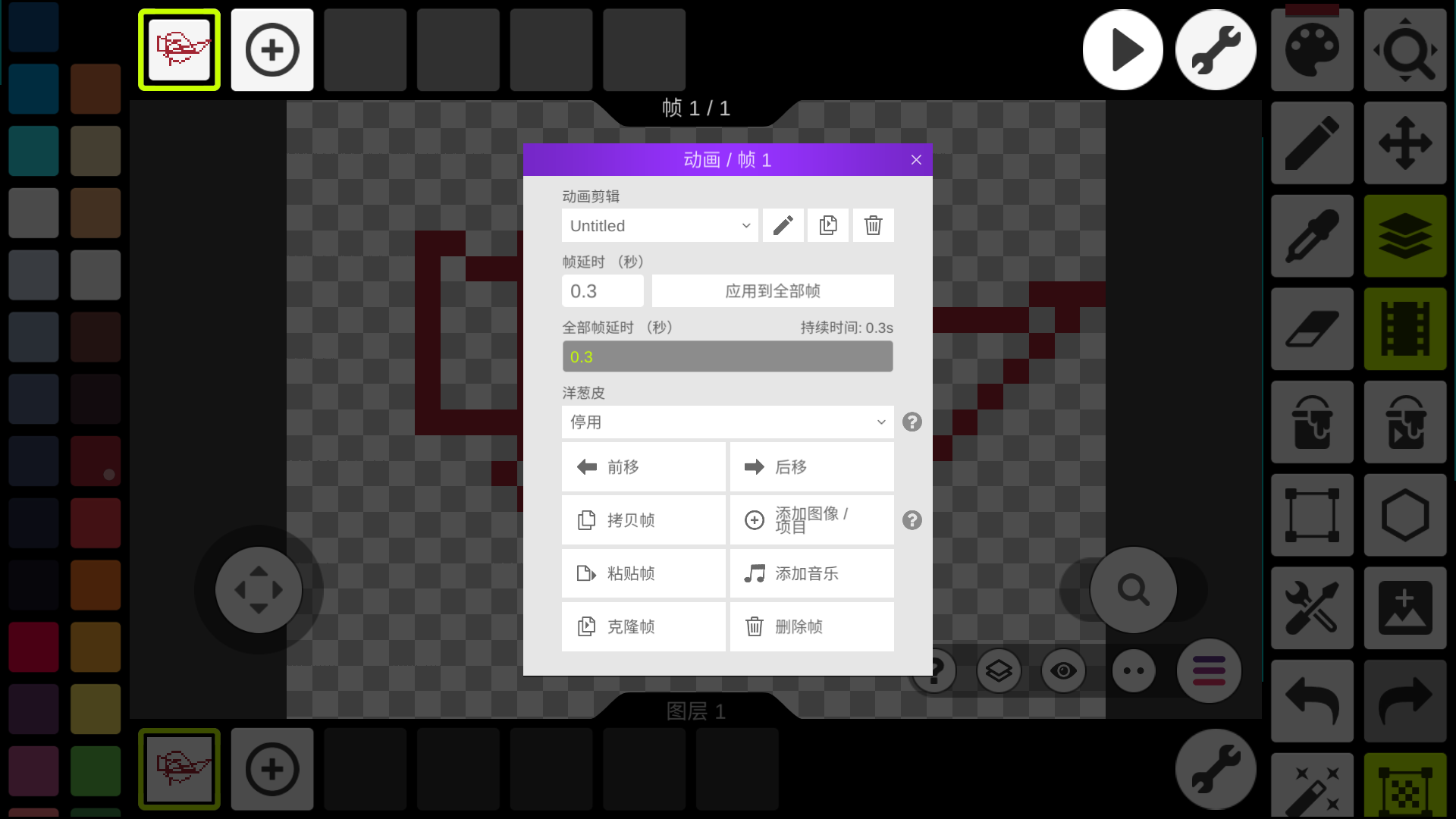
Task: Disable the 洋葱皮 (onion skin) feature
Action: 727,421
